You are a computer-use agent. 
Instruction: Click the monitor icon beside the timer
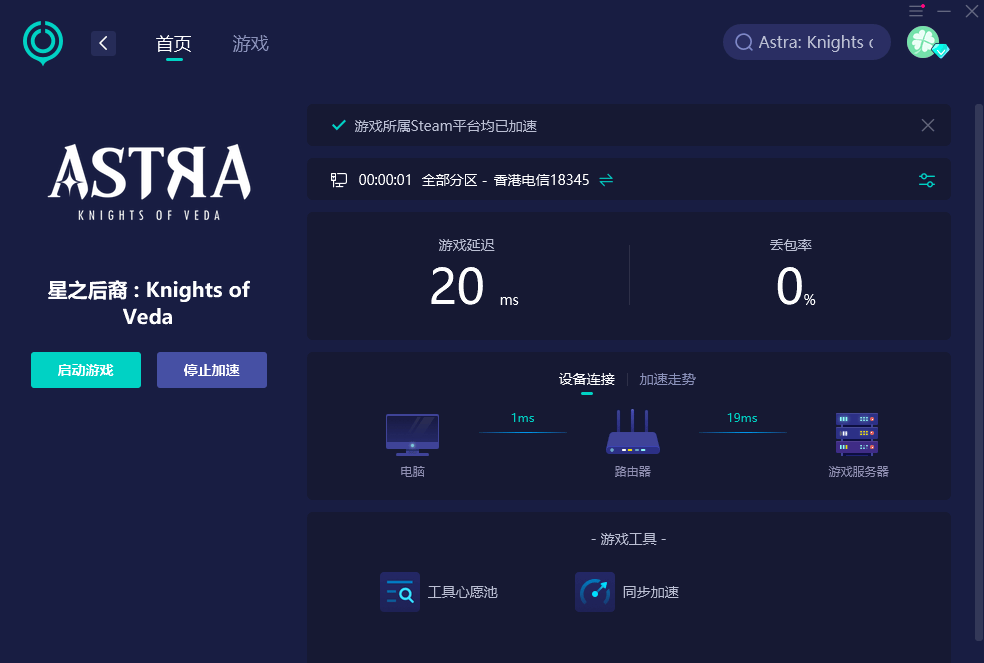(x=339, y=180)
